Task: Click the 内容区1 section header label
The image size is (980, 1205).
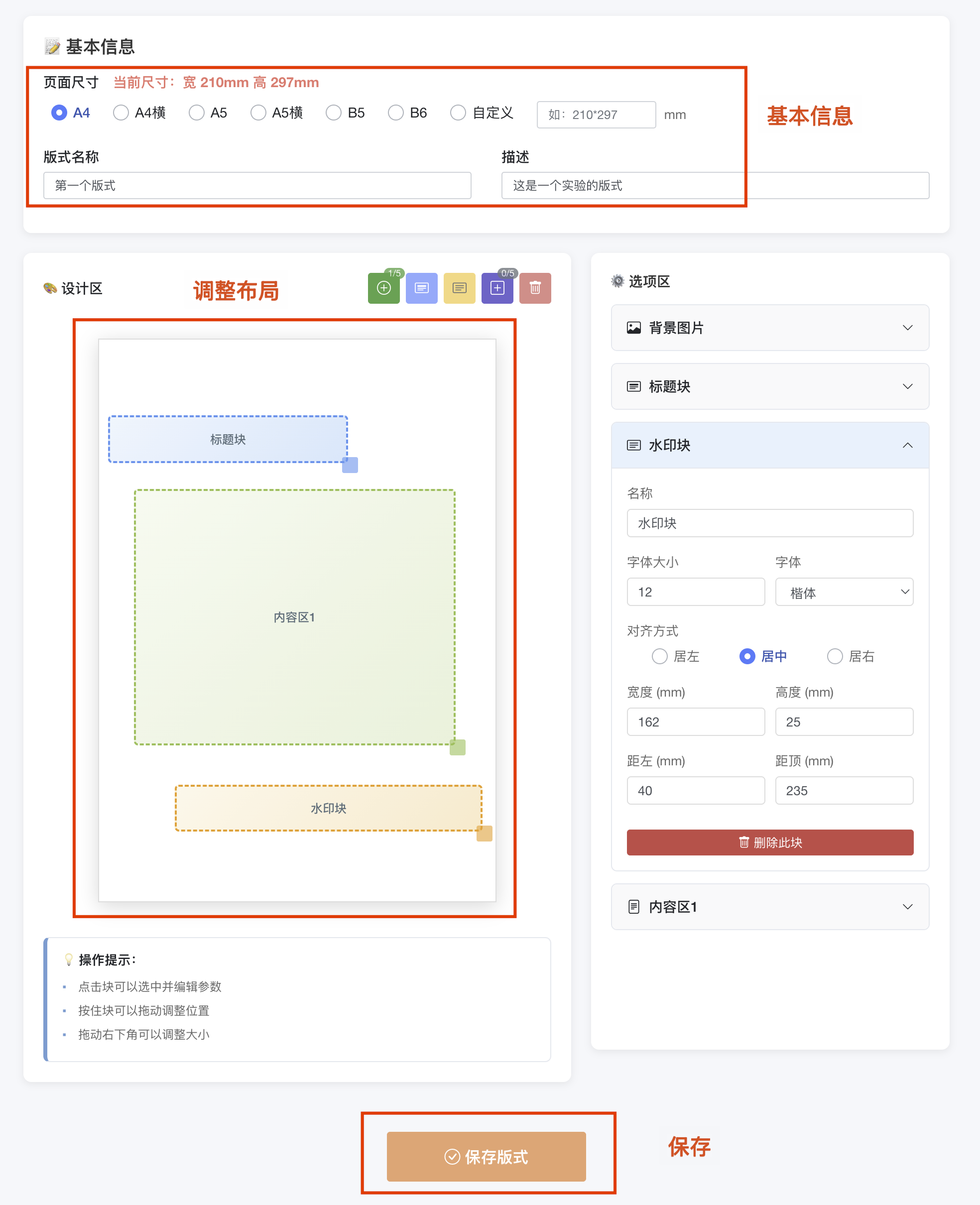Action: click(673, 907)
